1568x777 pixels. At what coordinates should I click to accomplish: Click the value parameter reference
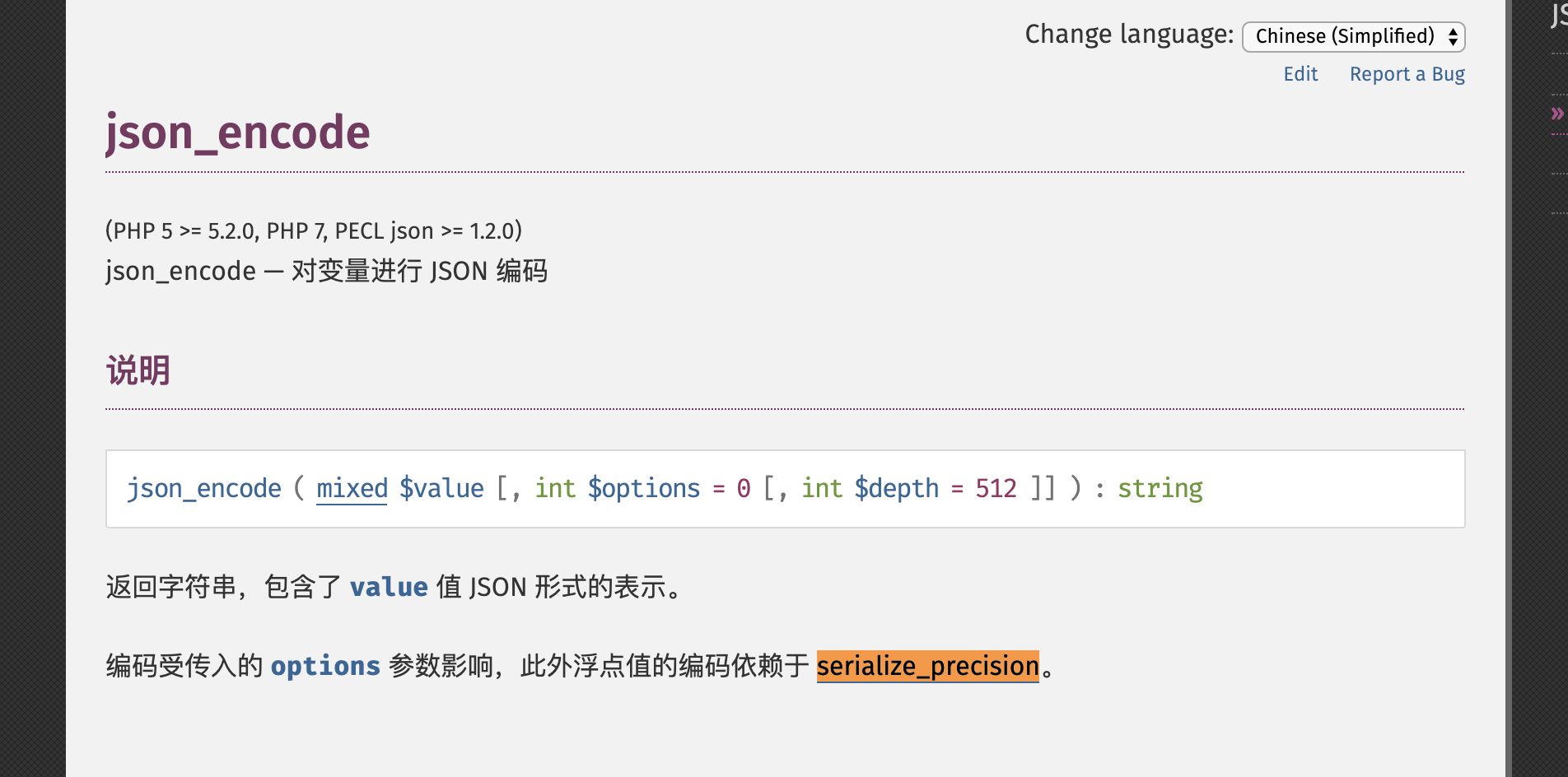coord(389,587)
